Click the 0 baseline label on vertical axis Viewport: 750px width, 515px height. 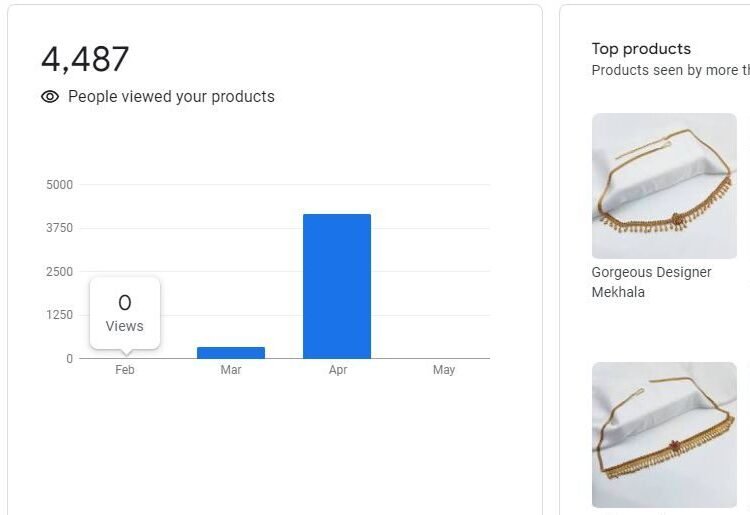[x=70, y=358]
